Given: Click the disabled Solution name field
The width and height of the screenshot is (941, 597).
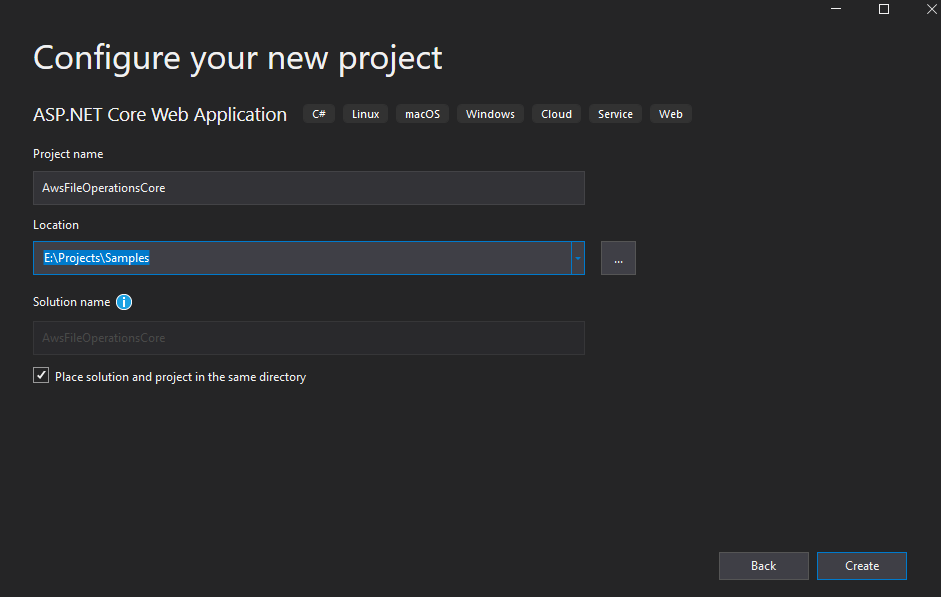Looking at the screenshot, I should point(308,338).
